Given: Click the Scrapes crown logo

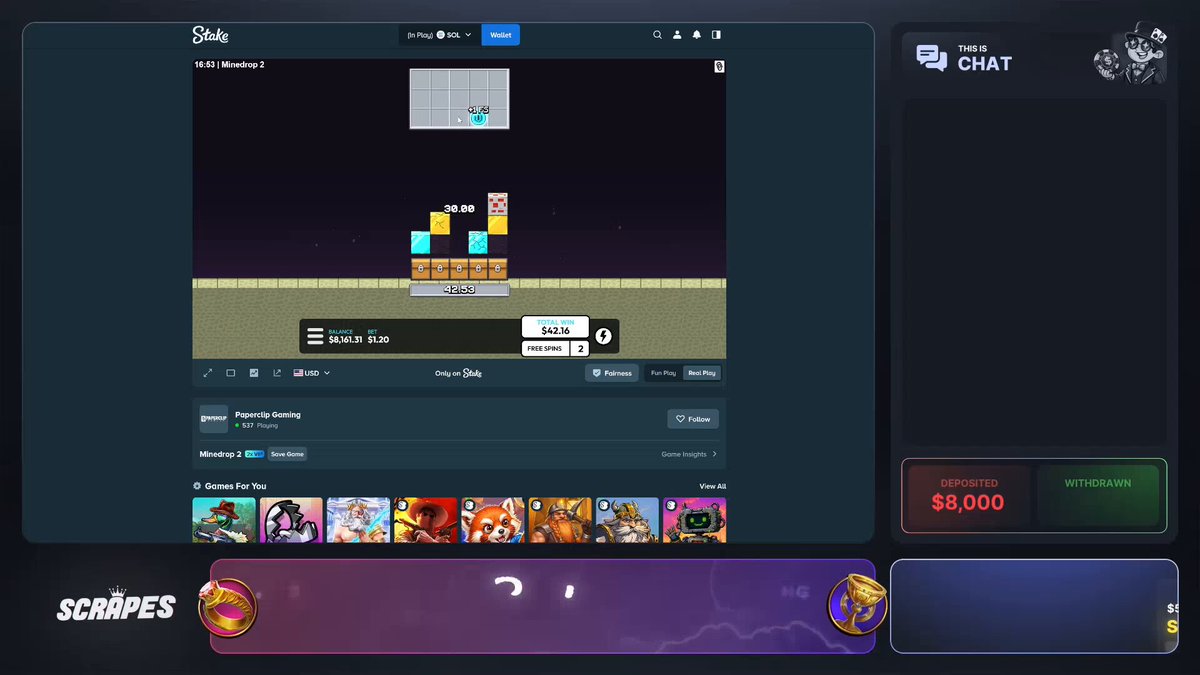Looking at the screenshot, I should coord(116,604).
